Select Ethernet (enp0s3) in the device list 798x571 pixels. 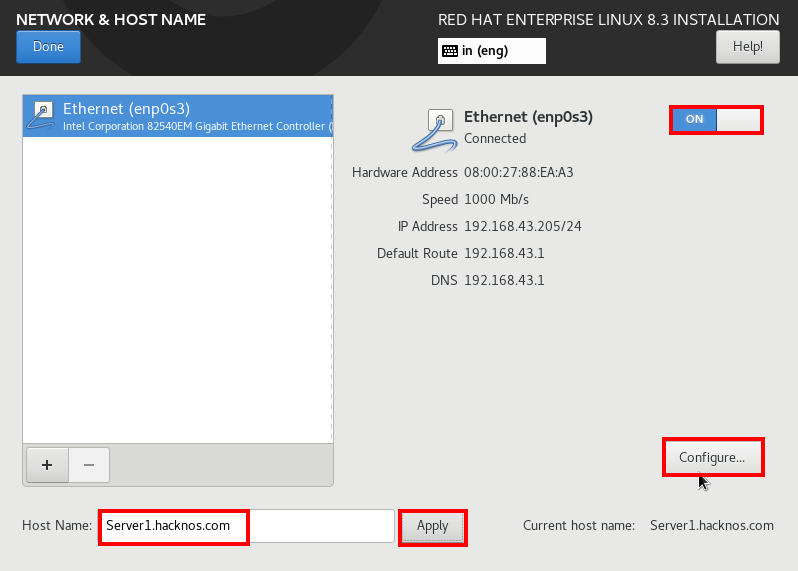(x=126, y=108)
